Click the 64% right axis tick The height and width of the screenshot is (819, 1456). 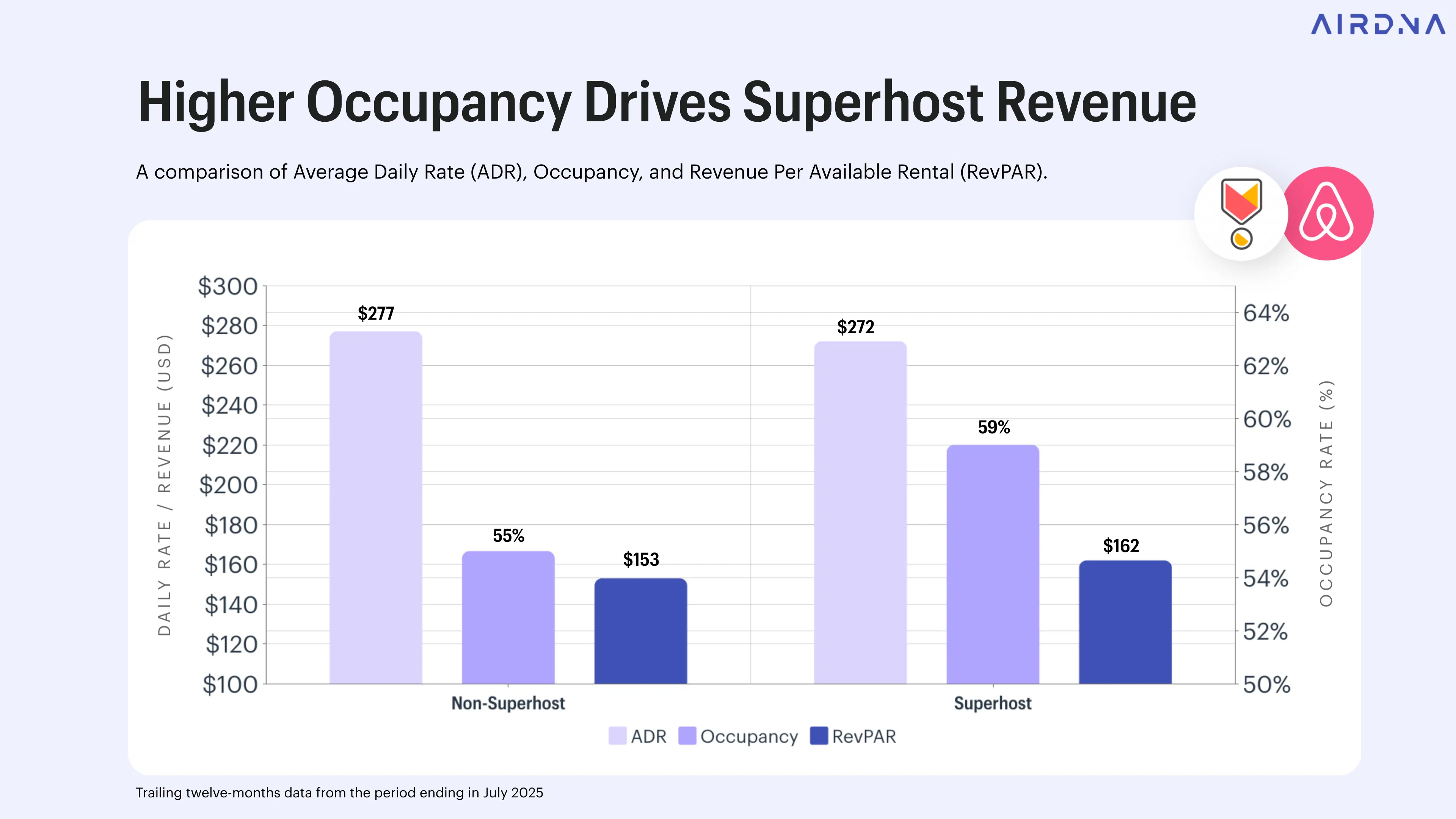1266,313
